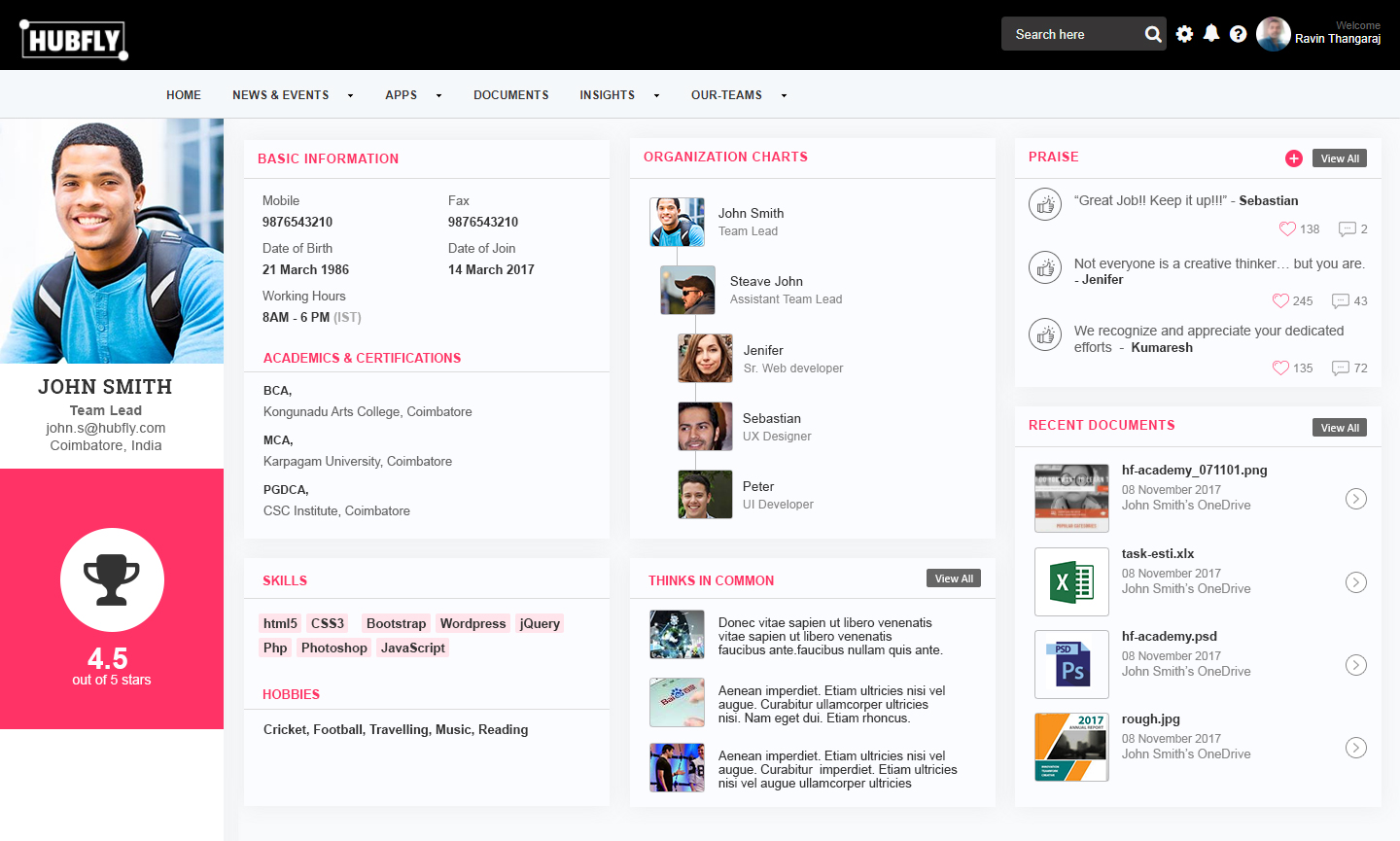Open the 'Donec vitae sapien' post thumbnail

pyautogui.click(x=677, y=635)
